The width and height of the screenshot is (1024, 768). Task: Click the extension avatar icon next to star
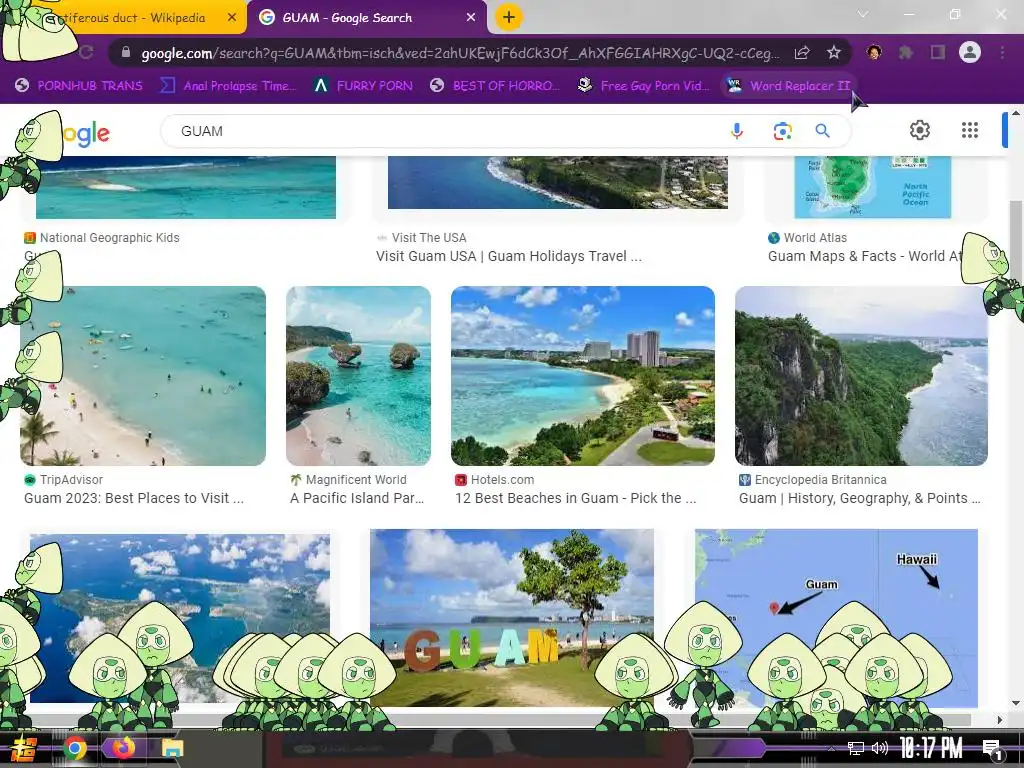tap(874, 52)
